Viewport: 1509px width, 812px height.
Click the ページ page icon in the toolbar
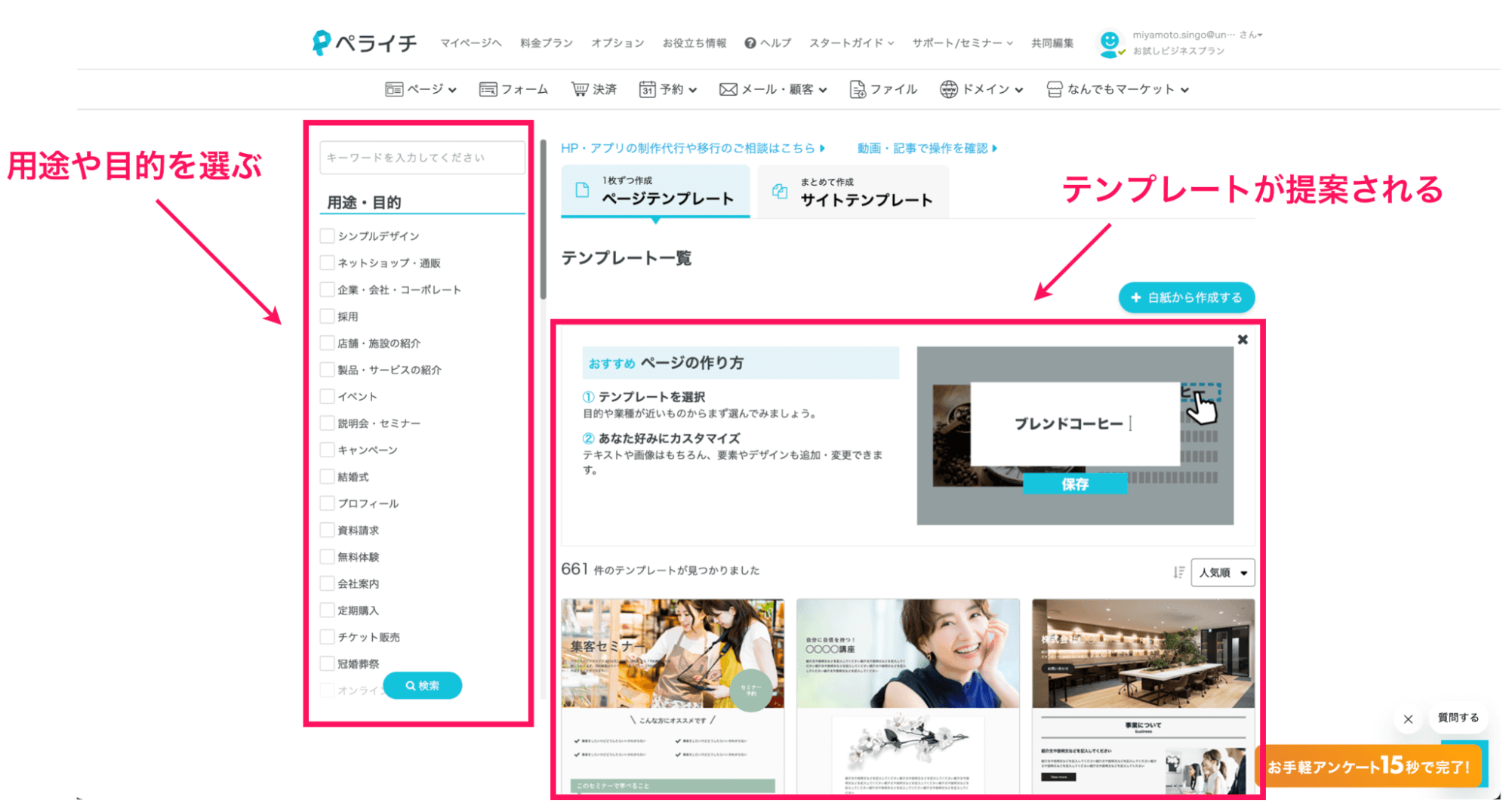[x=394, y=88]
